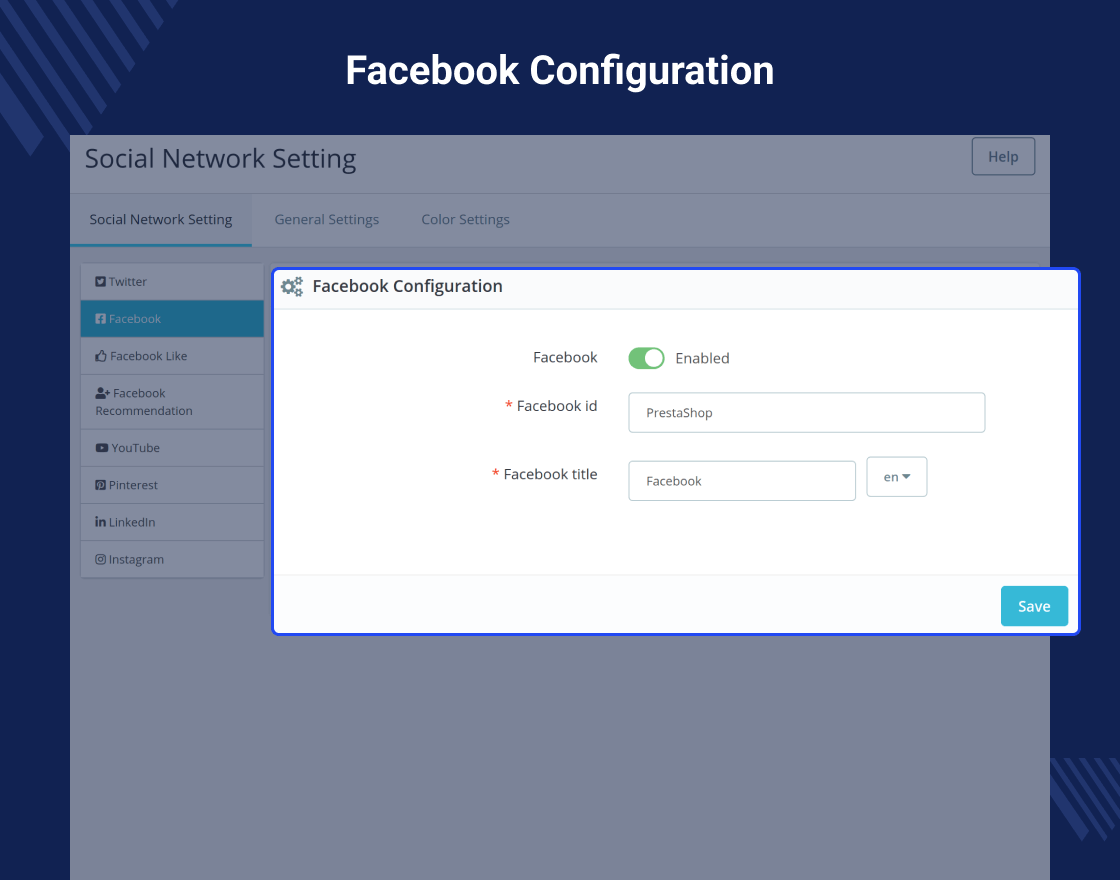The height and width of the screenshot is (880, 1120).
Task: Click the Twitter icon in sidebar
Action: (x=101, y=281)
